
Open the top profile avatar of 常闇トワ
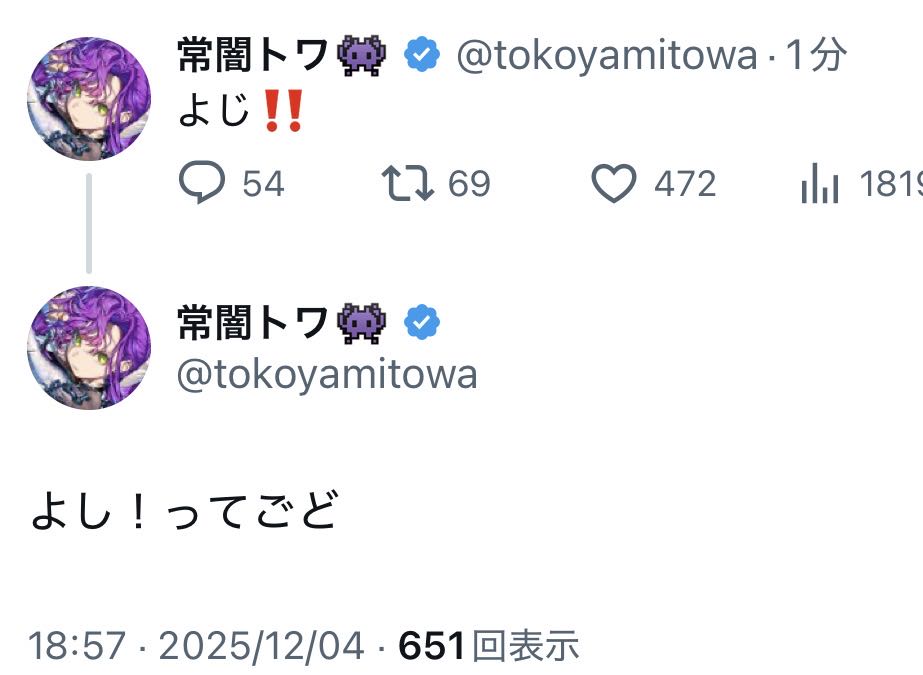coord(88,99)
